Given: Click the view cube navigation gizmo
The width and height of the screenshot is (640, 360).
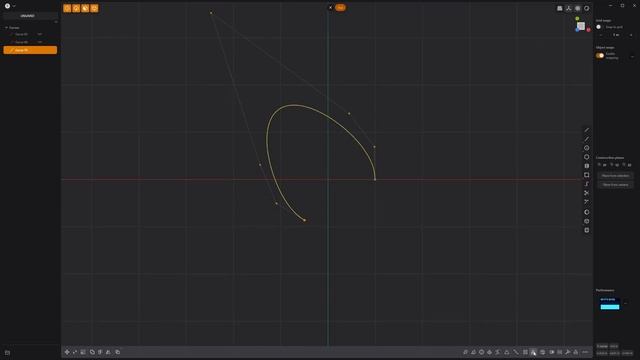Looking at the screenshot, I should pos(581,26).
